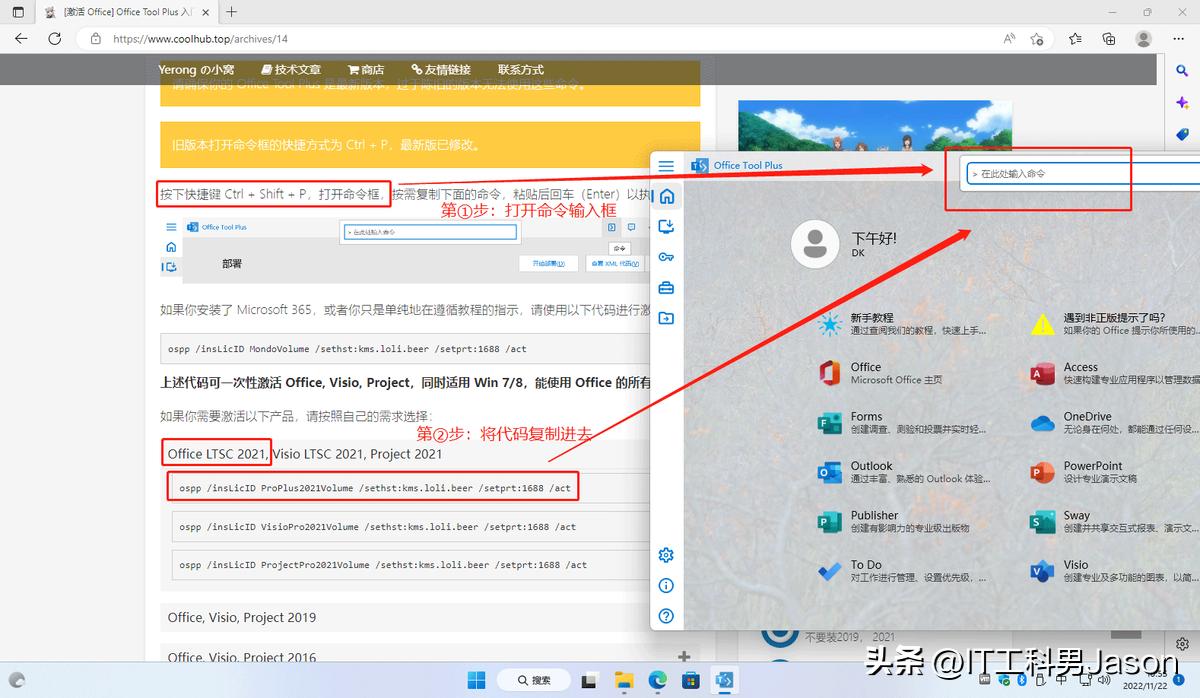The image size is (1200, 698).
Task: Open Windows Start button
Action: pos(477,680)
